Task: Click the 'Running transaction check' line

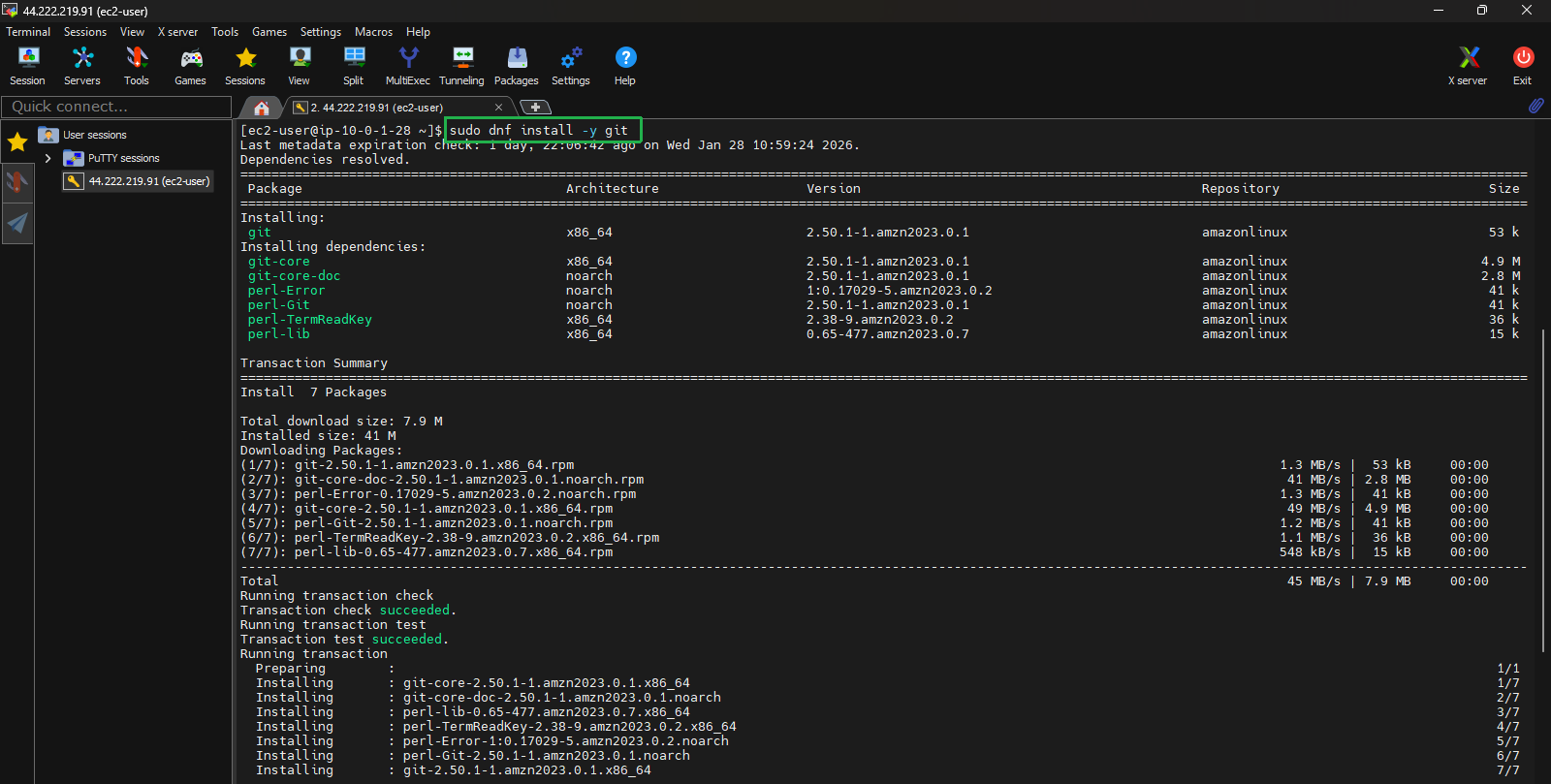Action: coord(337,596)
